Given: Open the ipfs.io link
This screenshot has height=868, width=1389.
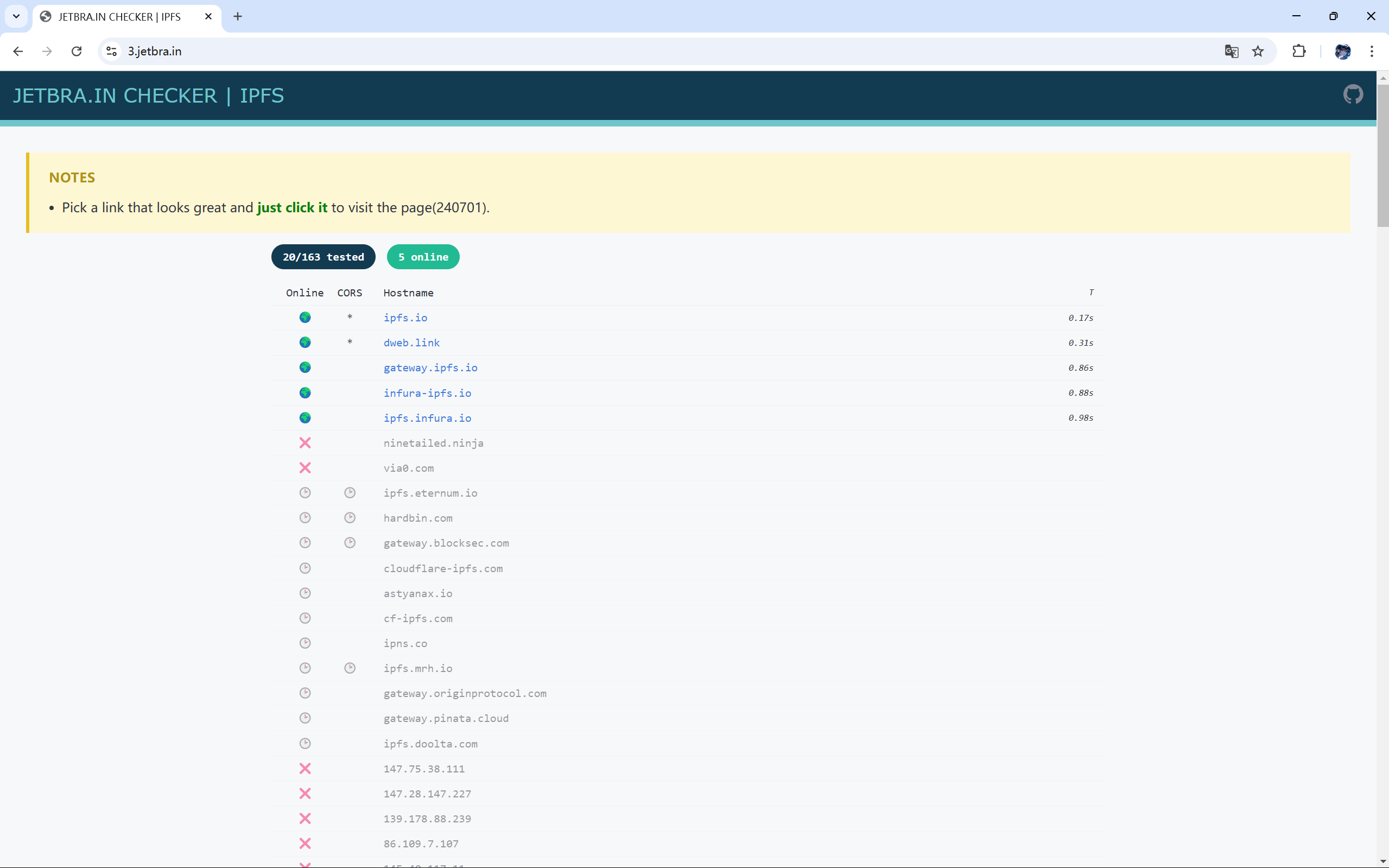Looking at the screenshot, I should (x=405, y=318).
